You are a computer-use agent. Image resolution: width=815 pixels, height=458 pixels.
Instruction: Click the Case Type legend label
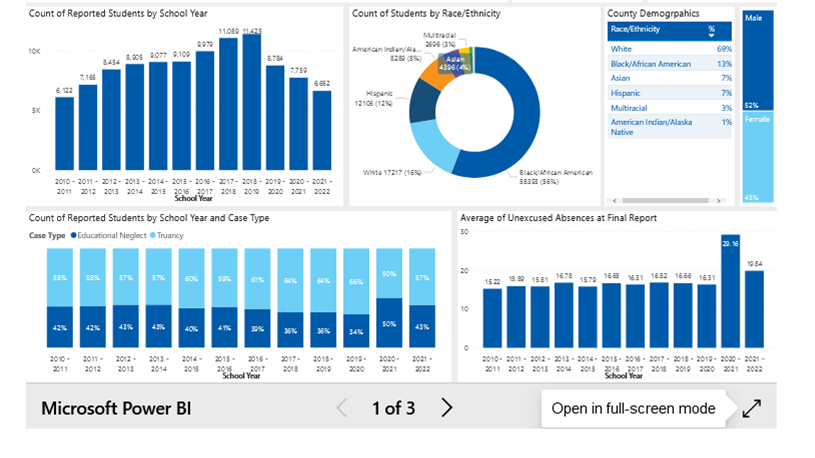[47, 235]
